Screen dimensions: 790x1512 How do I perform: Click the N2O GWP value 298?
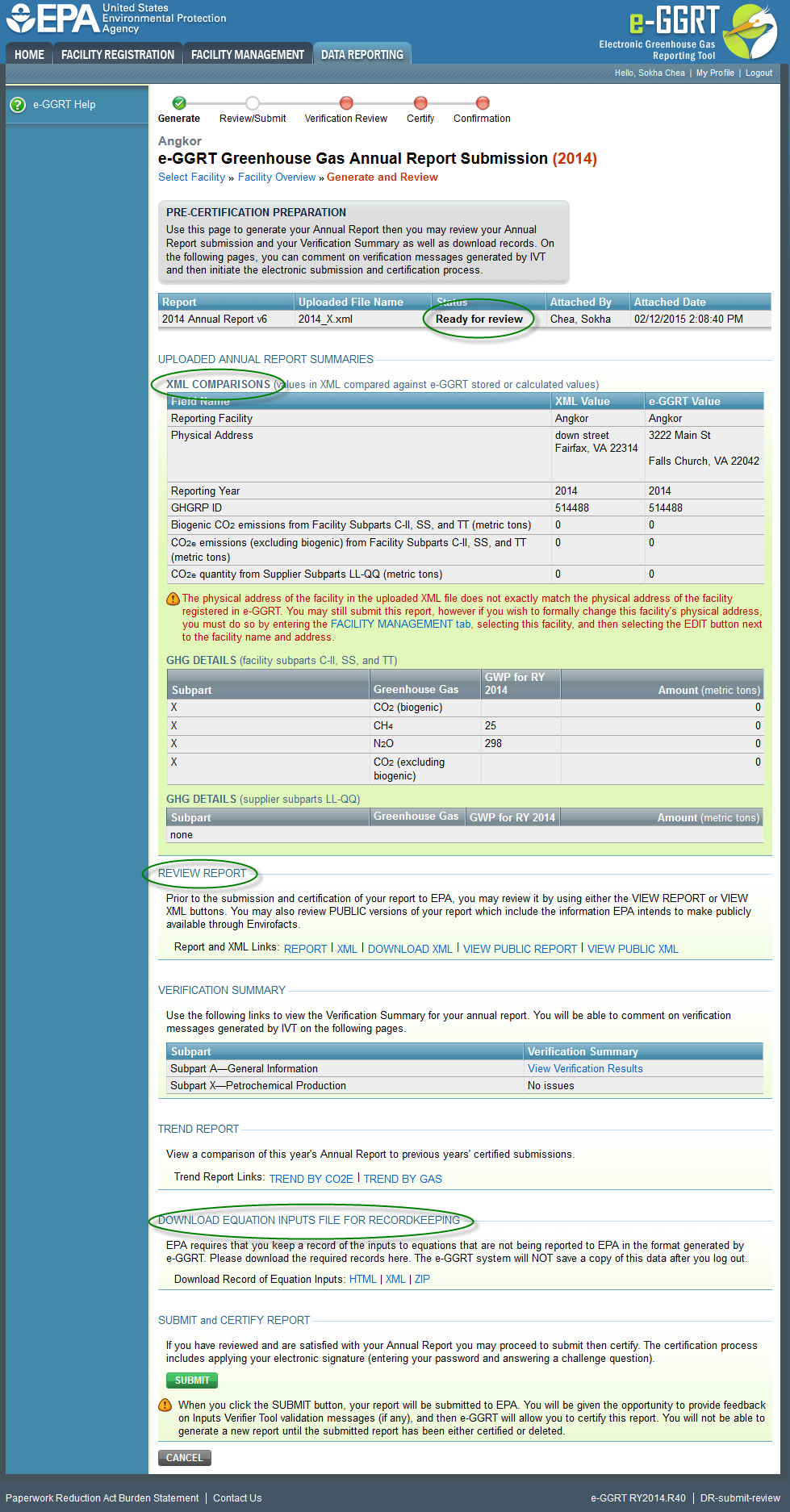click(x=493, y=743)
